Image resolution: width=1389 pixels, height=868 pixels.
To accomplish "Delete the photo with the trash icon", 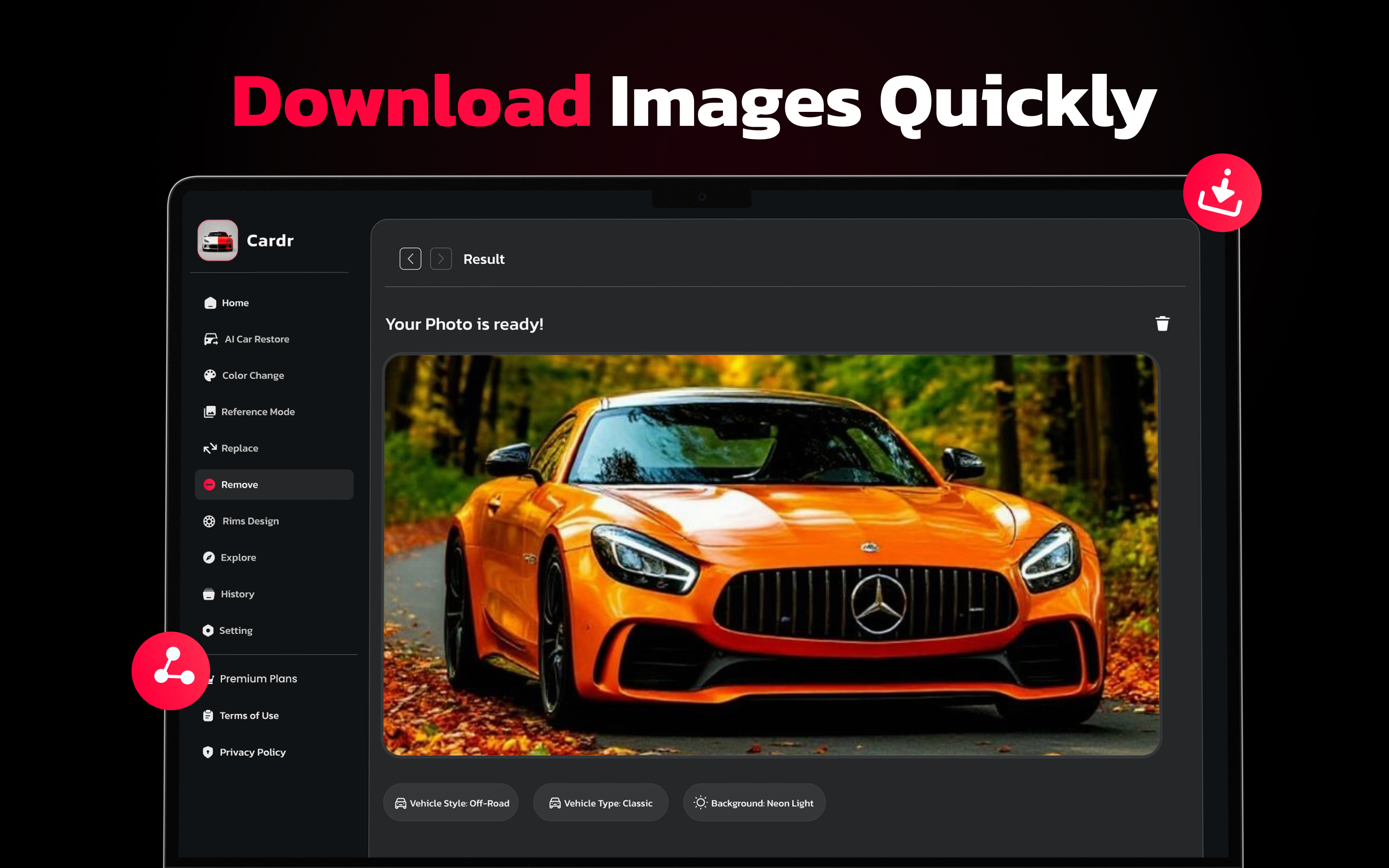I will [1162, 324].
